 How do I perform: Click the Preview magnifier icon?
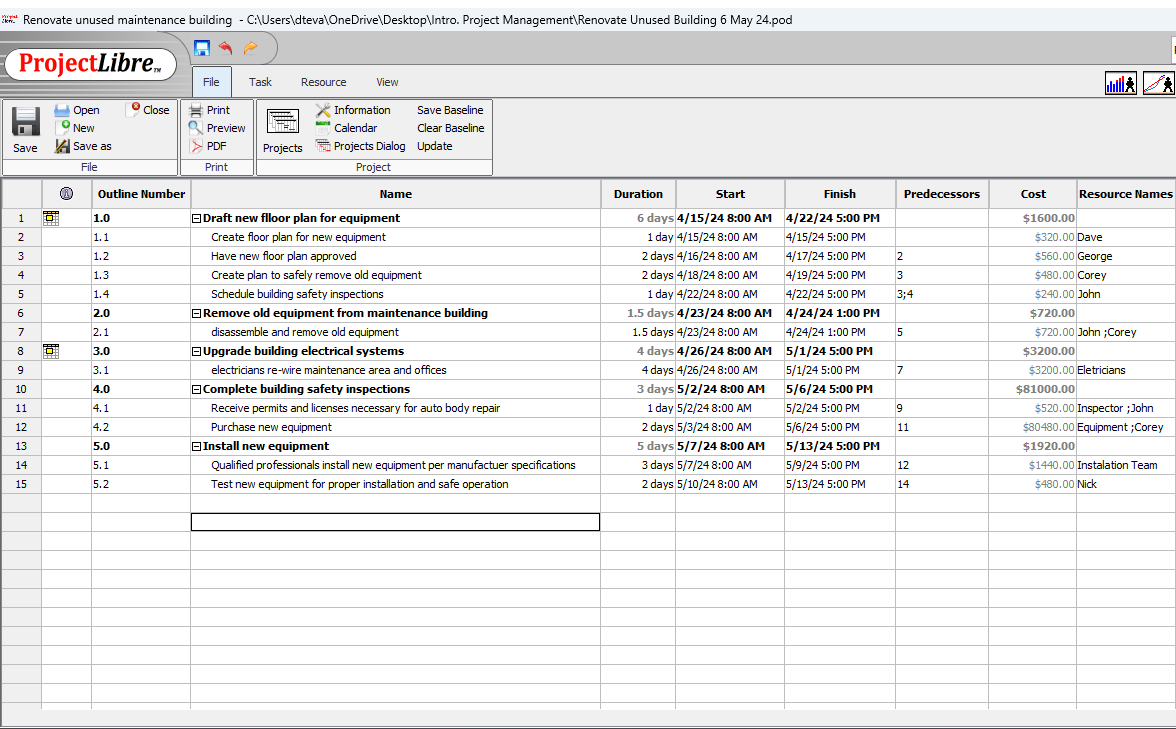coord(196,128)
